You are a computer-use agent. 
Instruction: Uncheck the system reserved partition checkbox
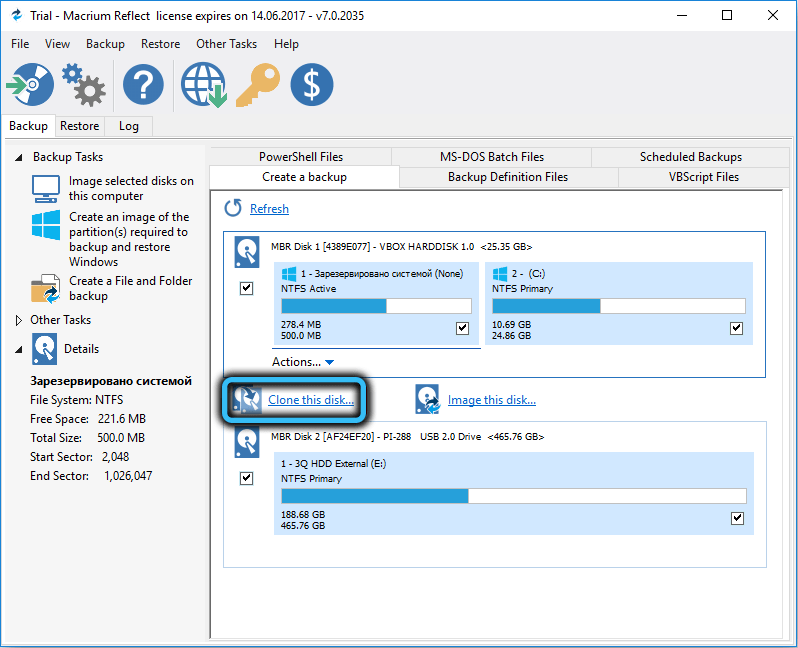pos(462,328)
